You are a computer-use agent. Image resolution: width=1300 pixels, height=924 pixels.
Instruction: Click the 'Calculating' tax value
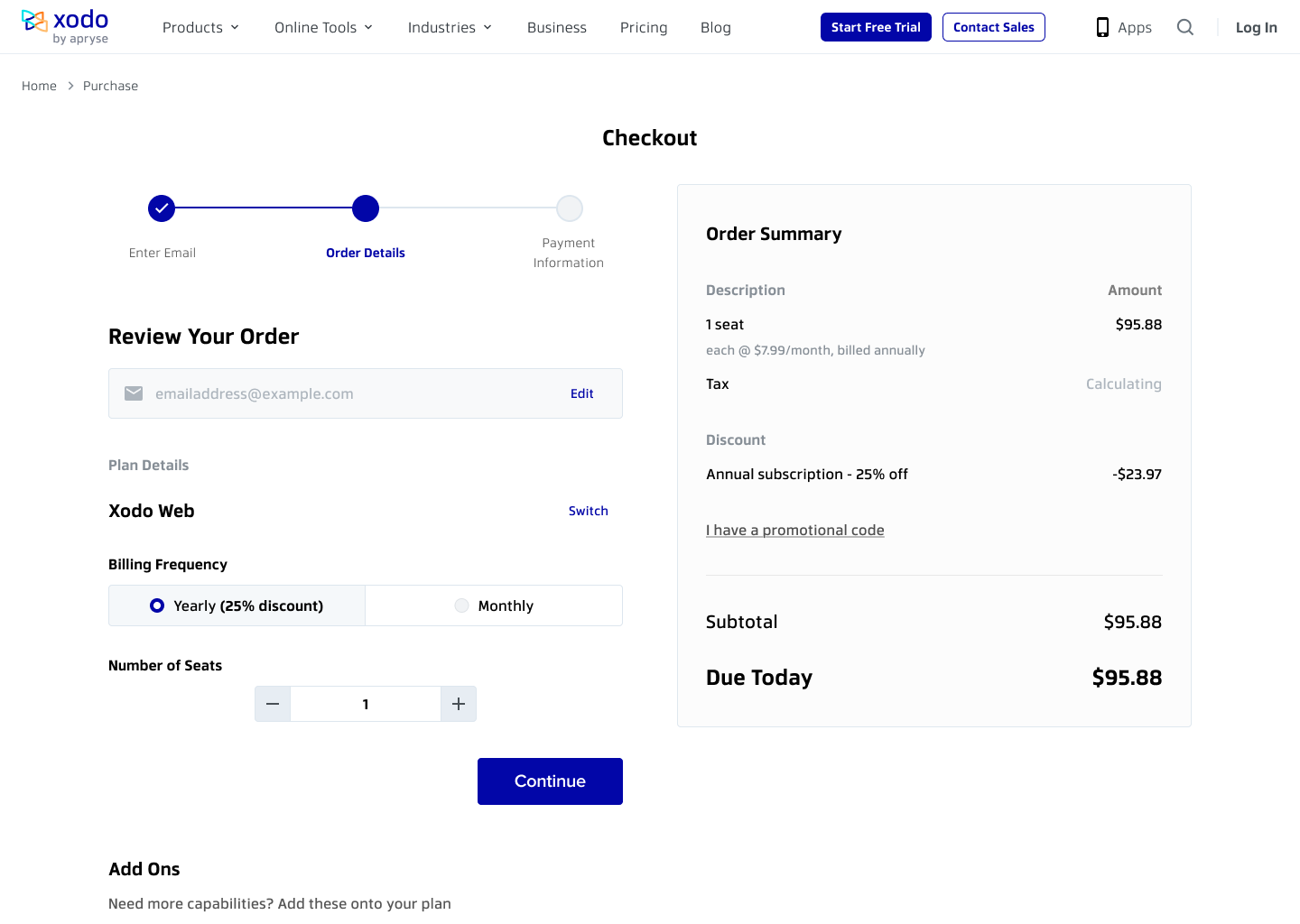coord(1124,383)
